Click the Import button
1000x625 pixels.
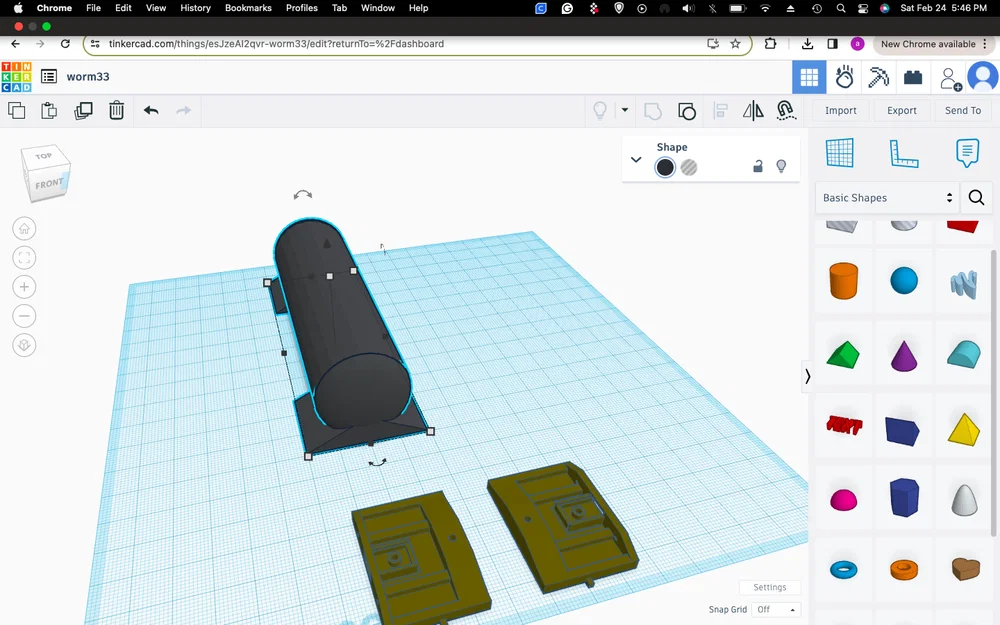pos(841,110)
